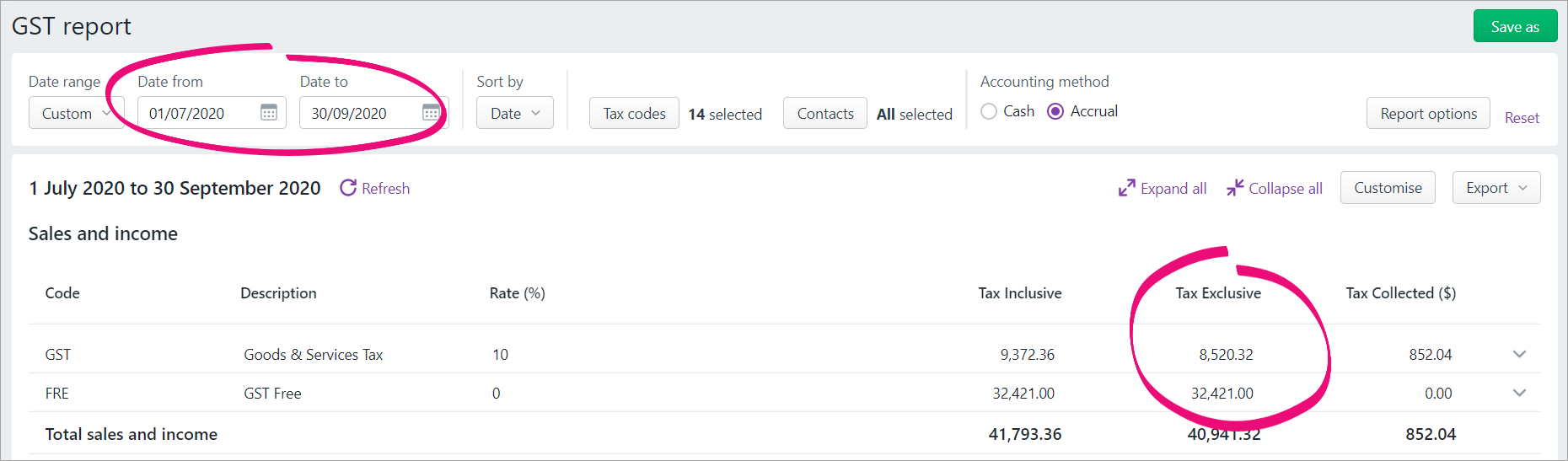Open the Sort by Date dropdown
1568x461 pixels.
(514, 113)
